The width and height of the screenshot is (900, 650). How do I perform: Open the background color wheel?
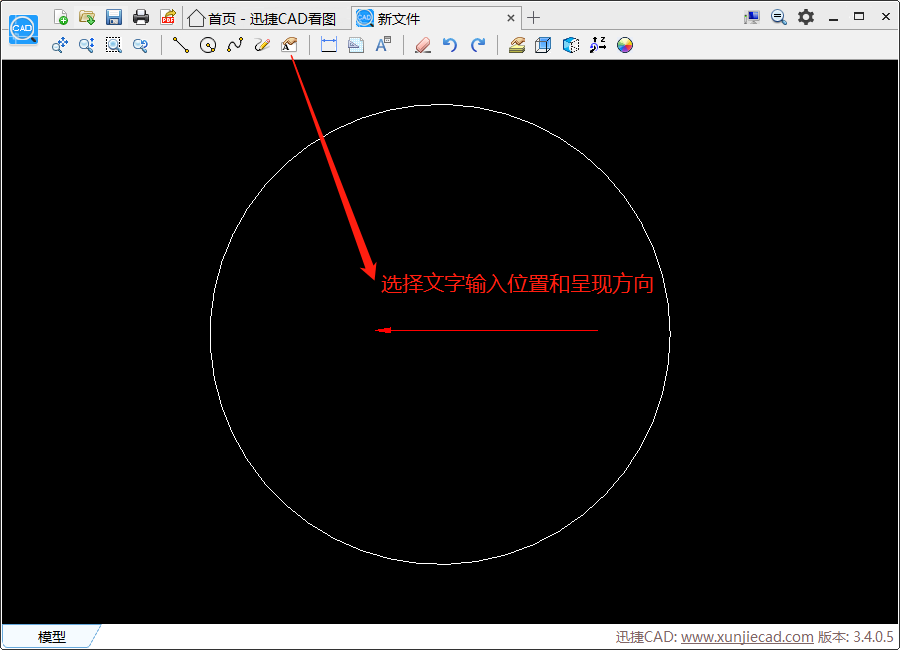[624, 45]
